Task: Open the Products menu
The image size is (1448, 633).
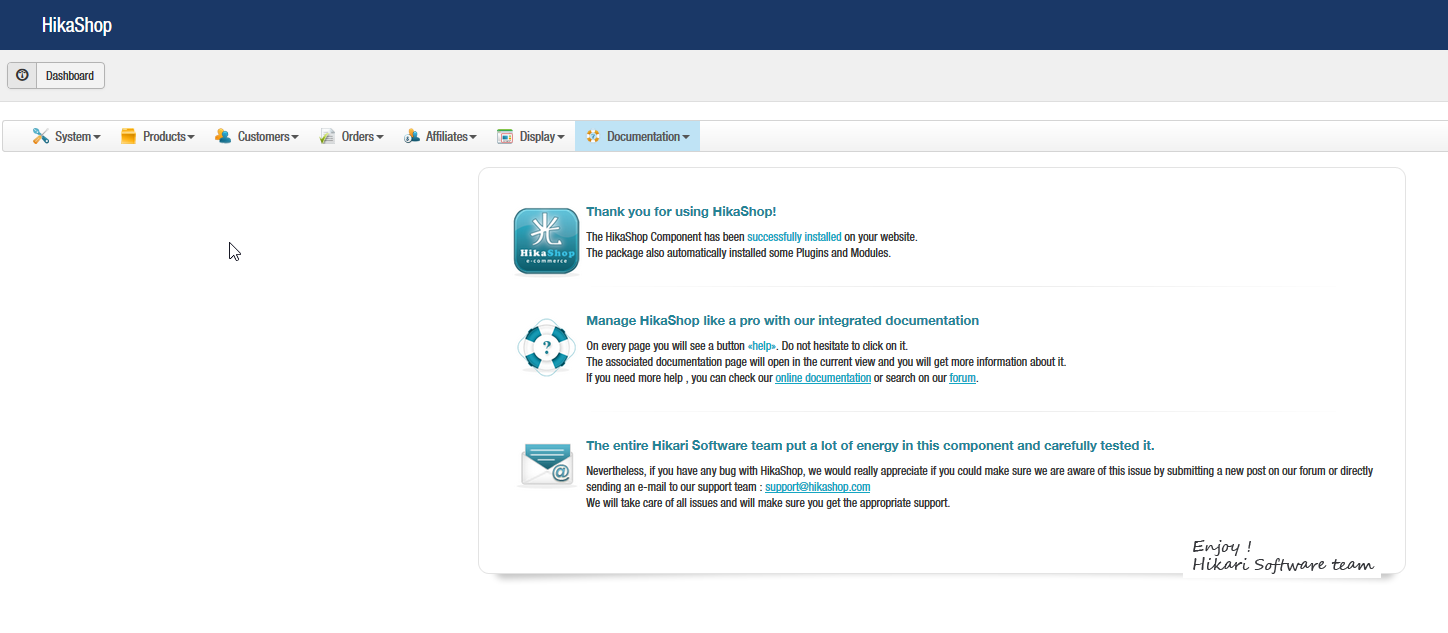Action: pyautogui.click(x=157, y=137)
